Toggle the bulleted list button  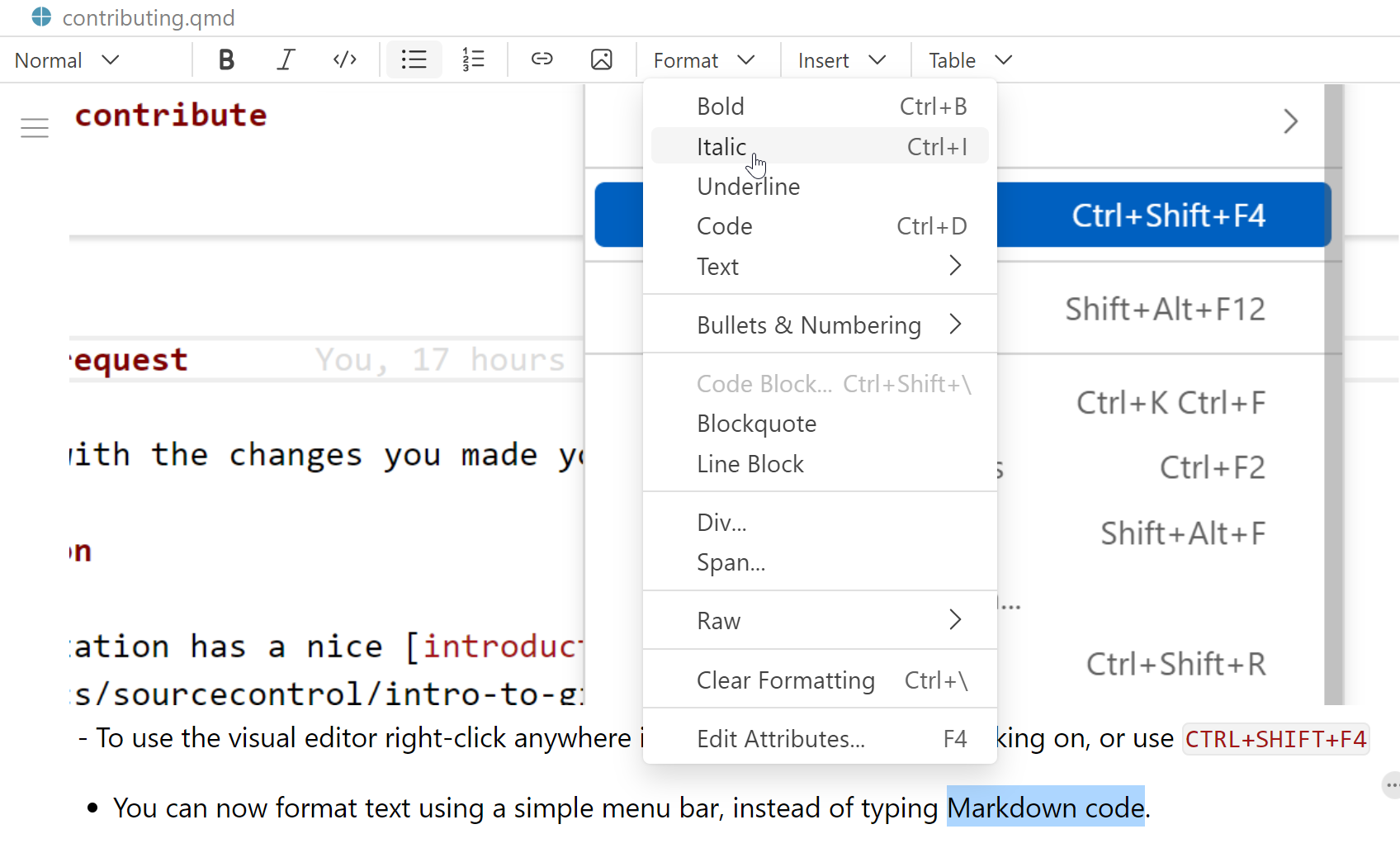tap(414, 60)
